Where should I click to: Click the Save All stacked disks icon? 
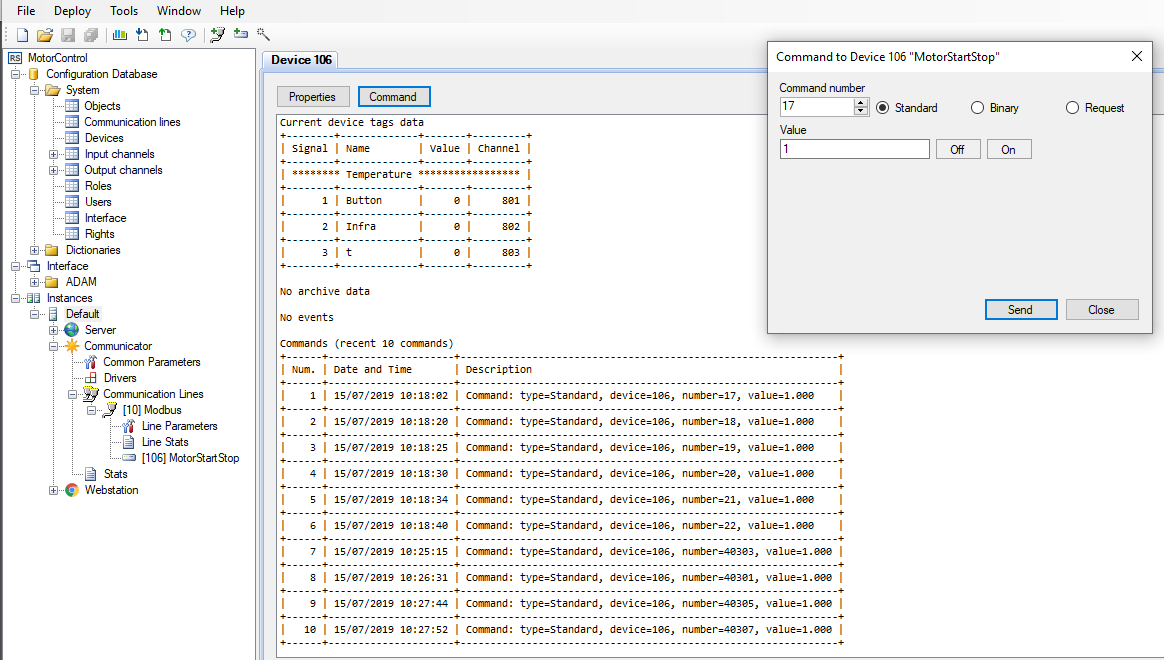pyautogui.click(x=91, y=35)
